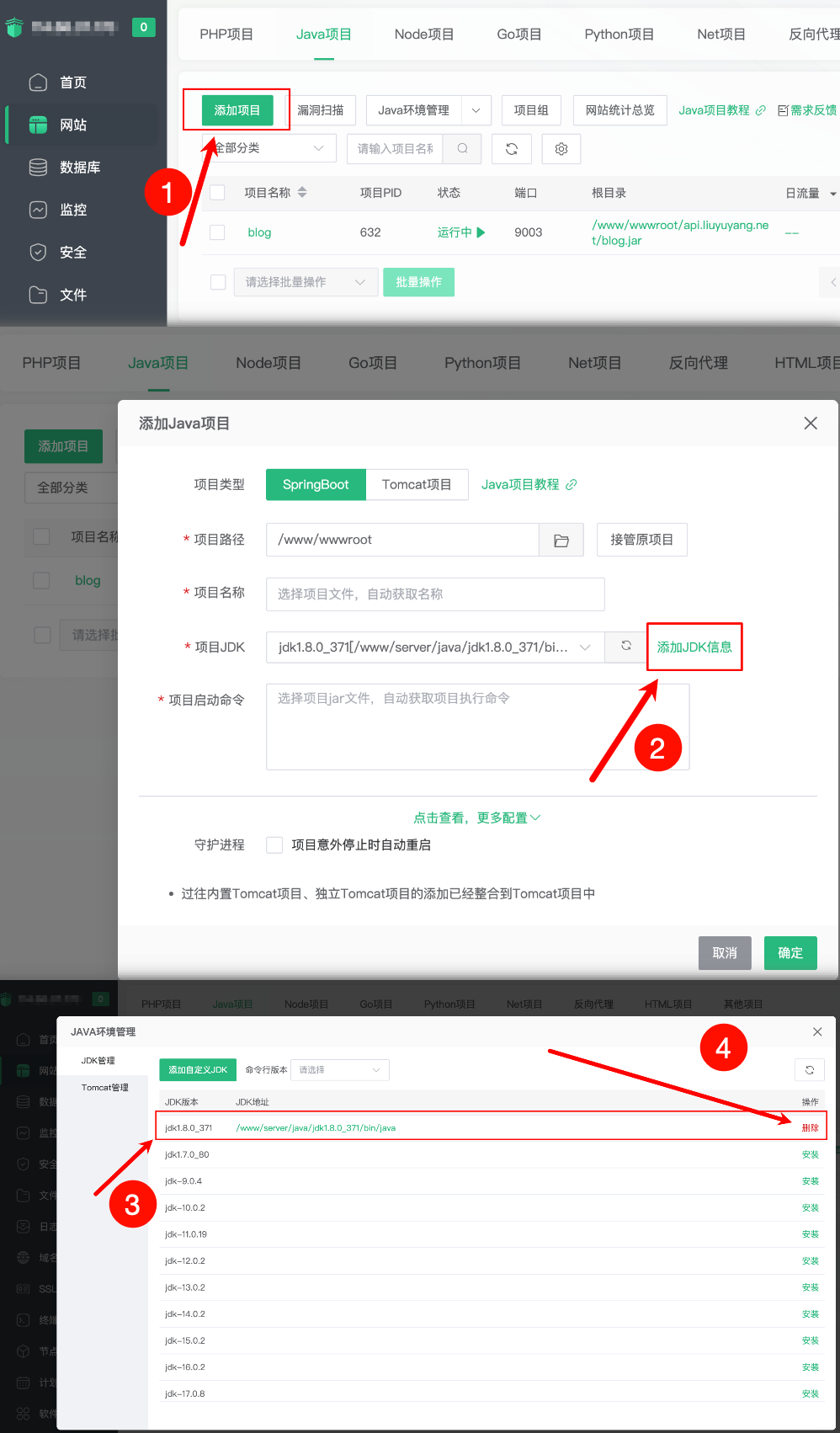The height and width of the screenshot is (1433, 840).
Task: Switch to the Node项目 tab
Action: point(423,35)
